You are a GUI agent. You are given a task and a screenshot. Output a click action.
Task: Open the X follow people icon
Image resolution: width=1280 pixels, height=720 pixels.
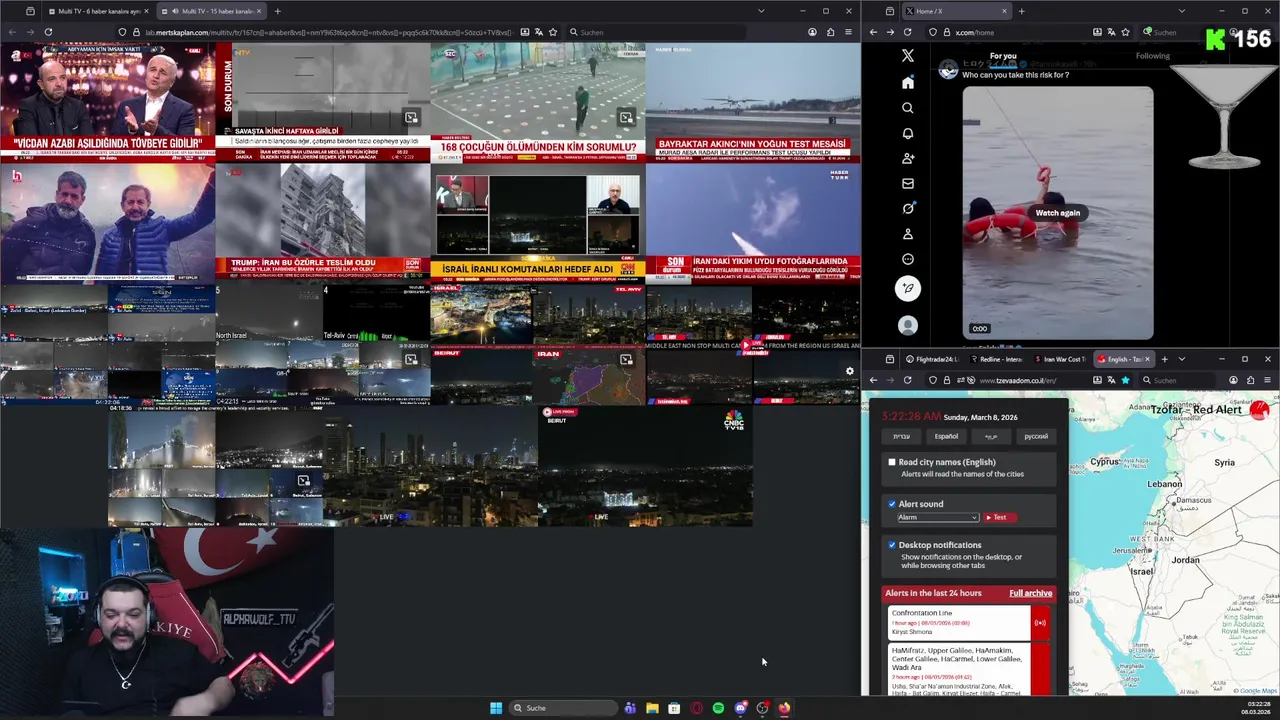tap(907, 158)
